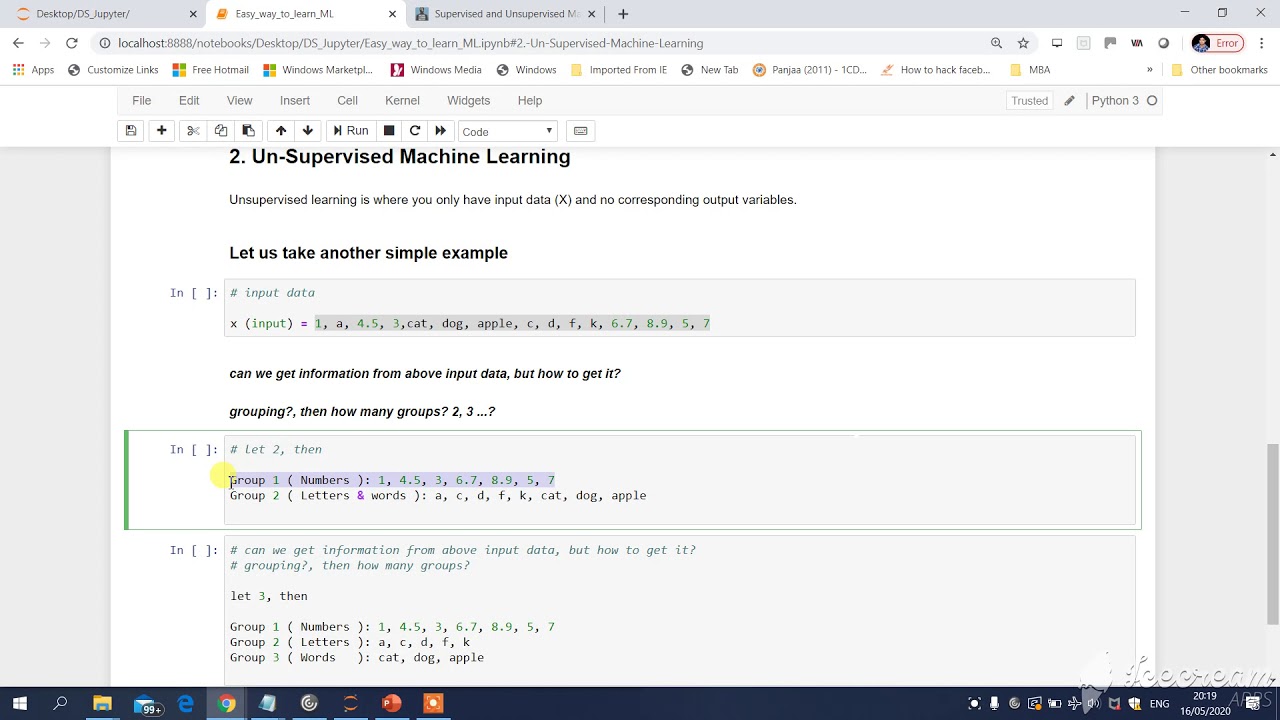Click the Trusted notebook button
Image resolution: width=1280 pixels, height=720 pixels.
point(1029,100)
